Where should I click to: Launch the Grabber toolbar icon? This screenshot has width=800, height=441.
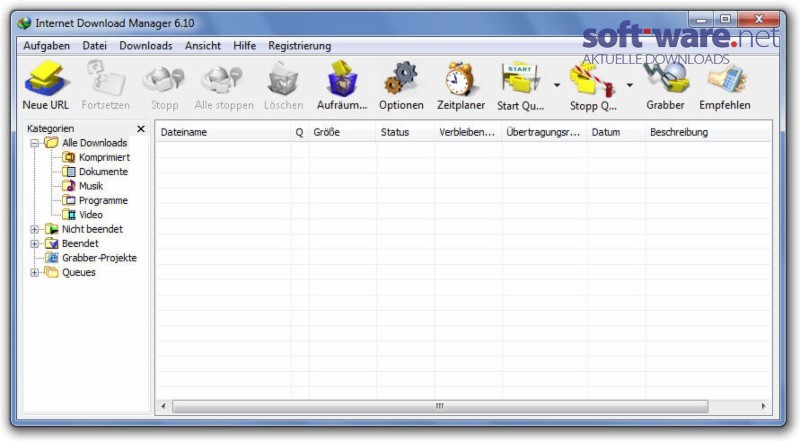[666, 78]
